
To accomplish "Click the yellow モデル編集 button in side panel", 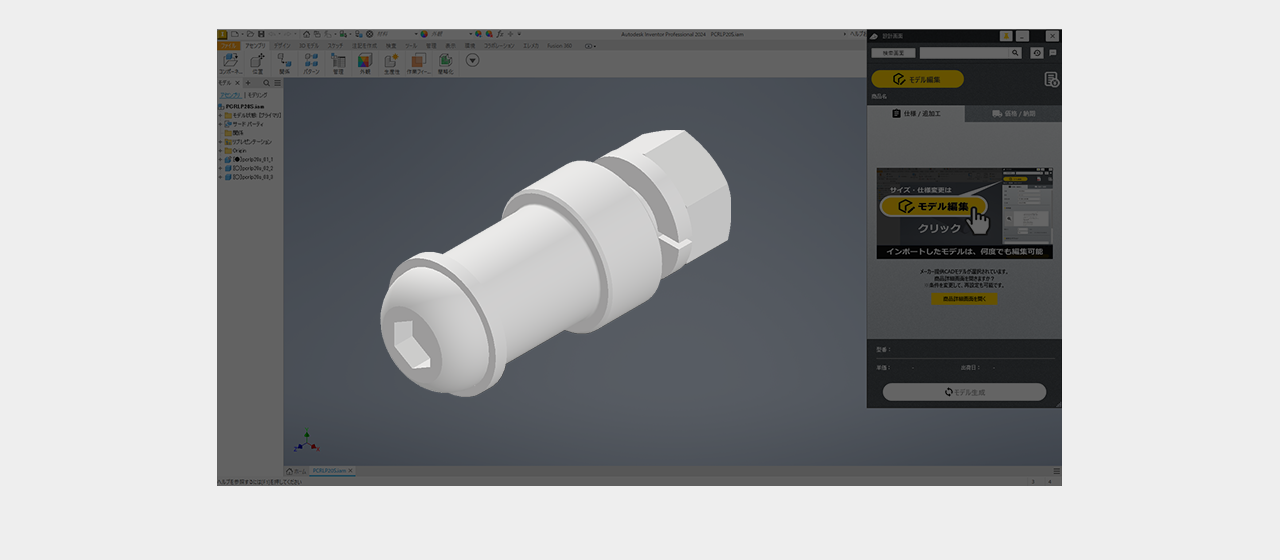I will [x=917, y=79].
